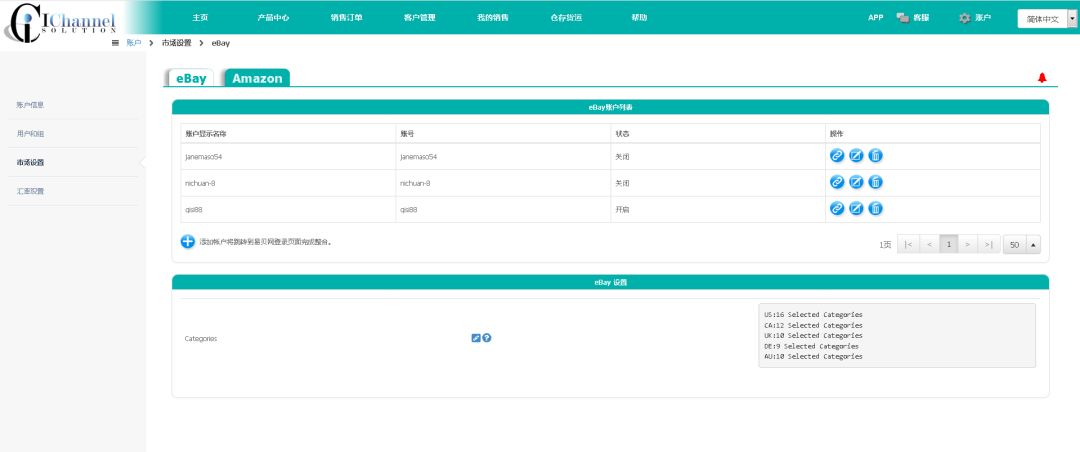Edit the qisi88 account

pos(856,209)
